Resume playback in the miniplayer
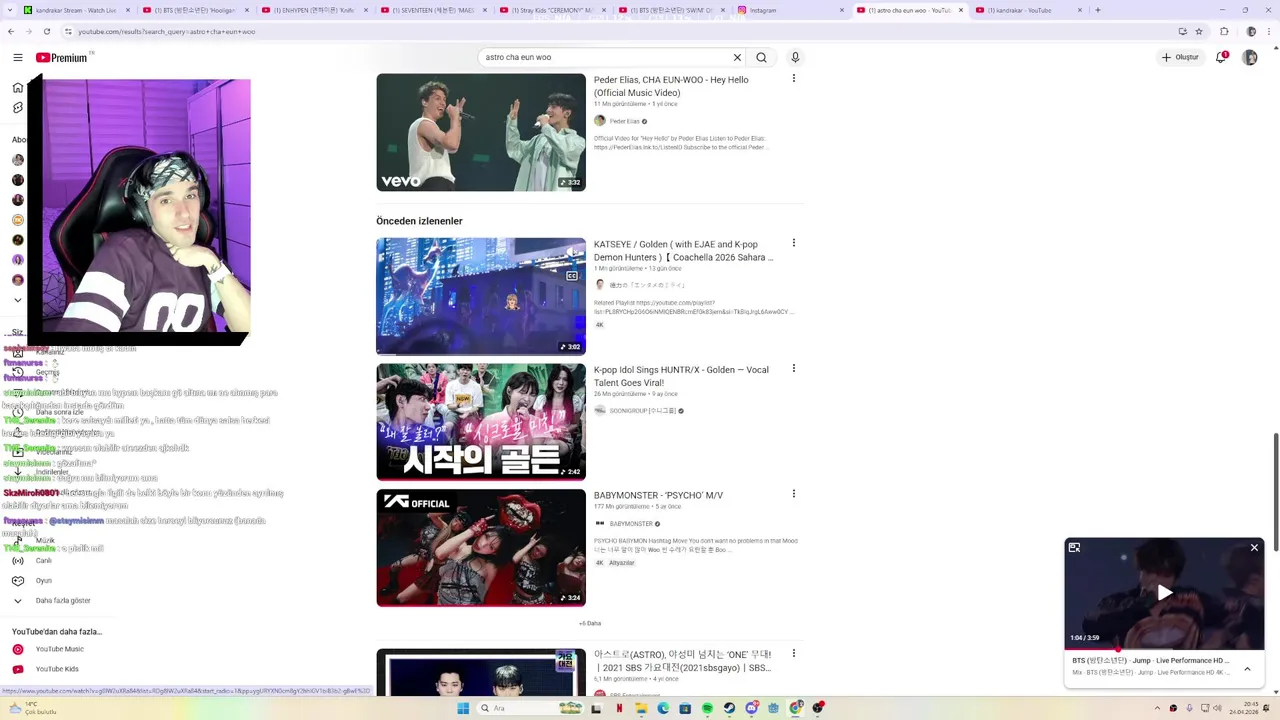The height and width of the screenshot is (720, 1280). [1164, 593]
